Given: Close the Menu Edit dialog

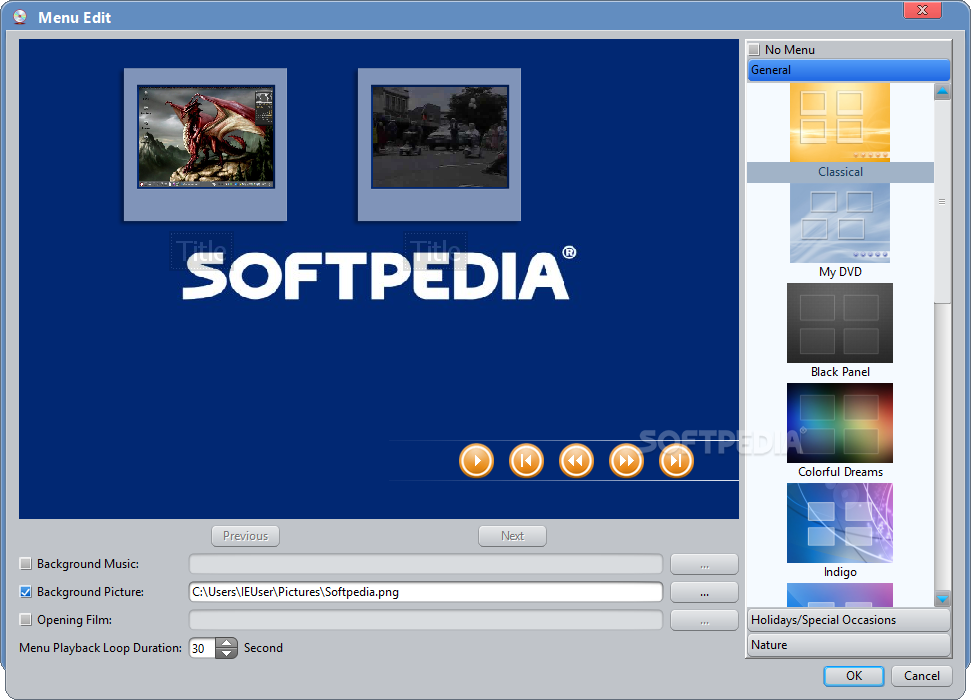Looking at the screenshot, I should [922, 10].
